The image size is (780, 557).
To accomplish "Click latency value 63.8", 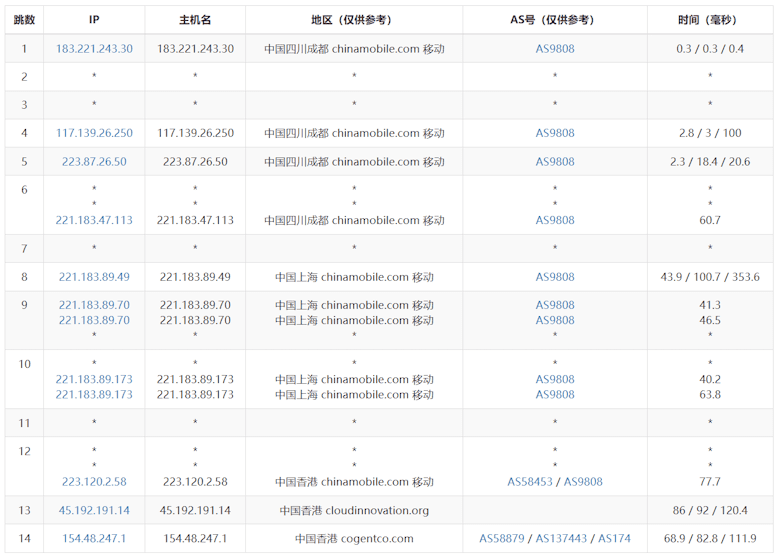I will point(709,394).
